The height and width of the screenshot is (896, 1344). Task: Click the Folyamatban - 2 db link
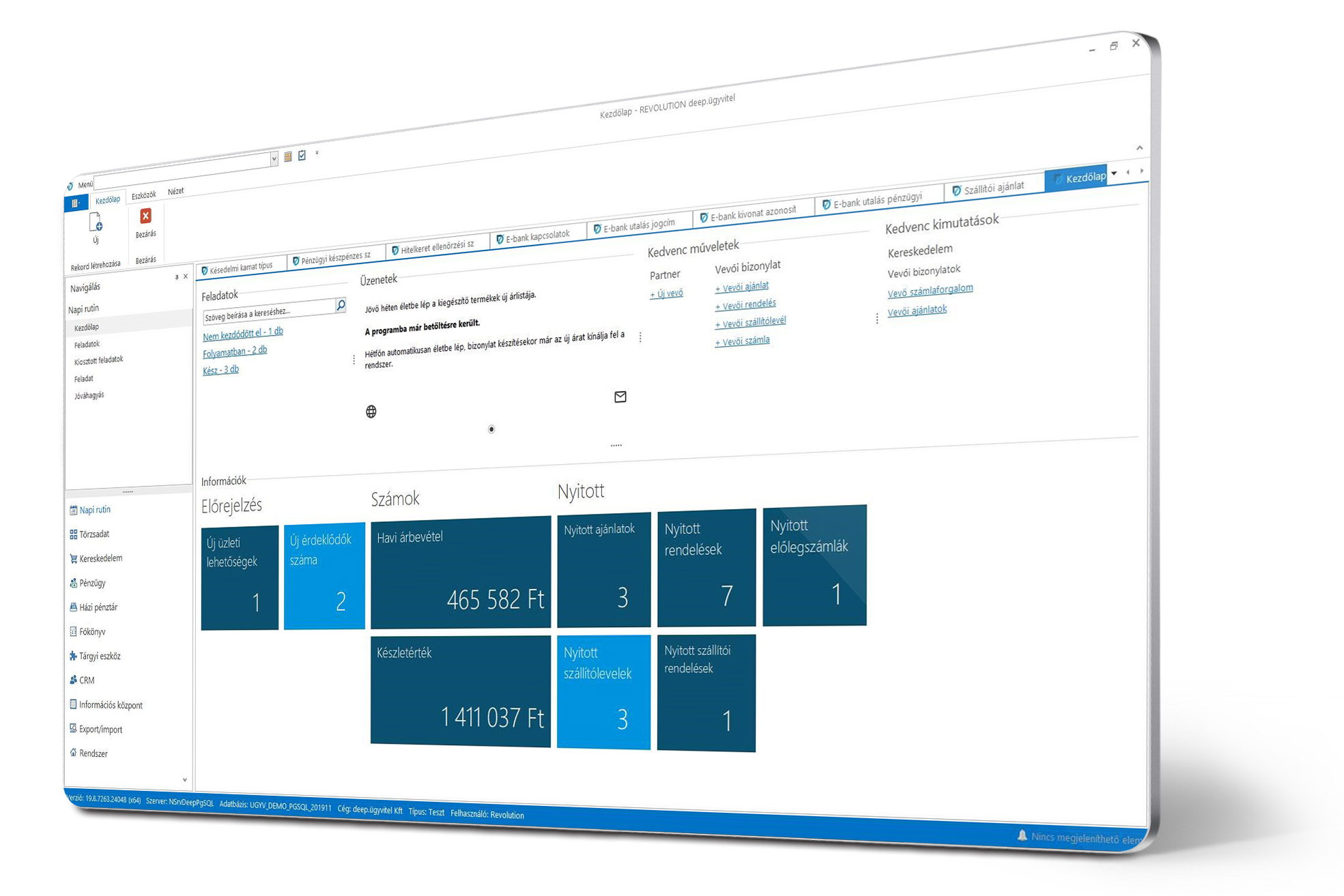235,351
